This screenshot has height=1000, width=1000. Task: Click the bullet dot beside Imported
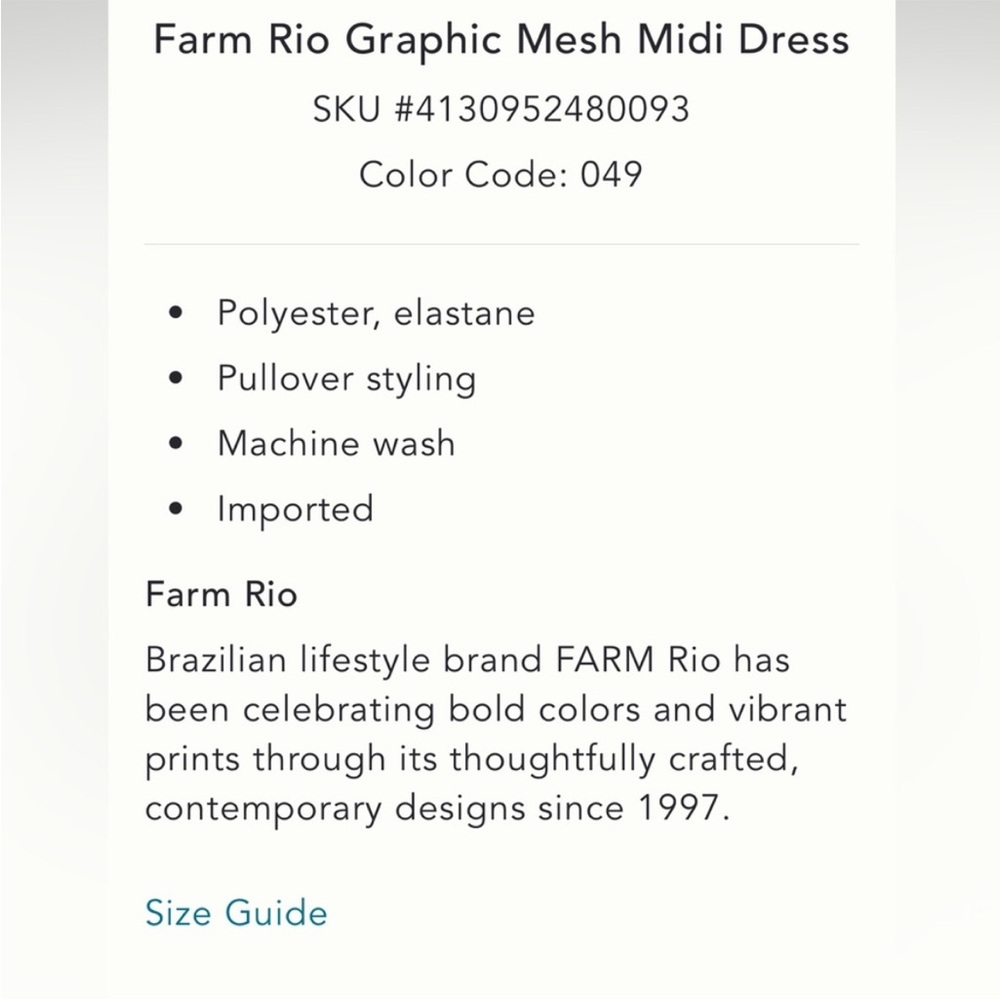coord(176,509)
